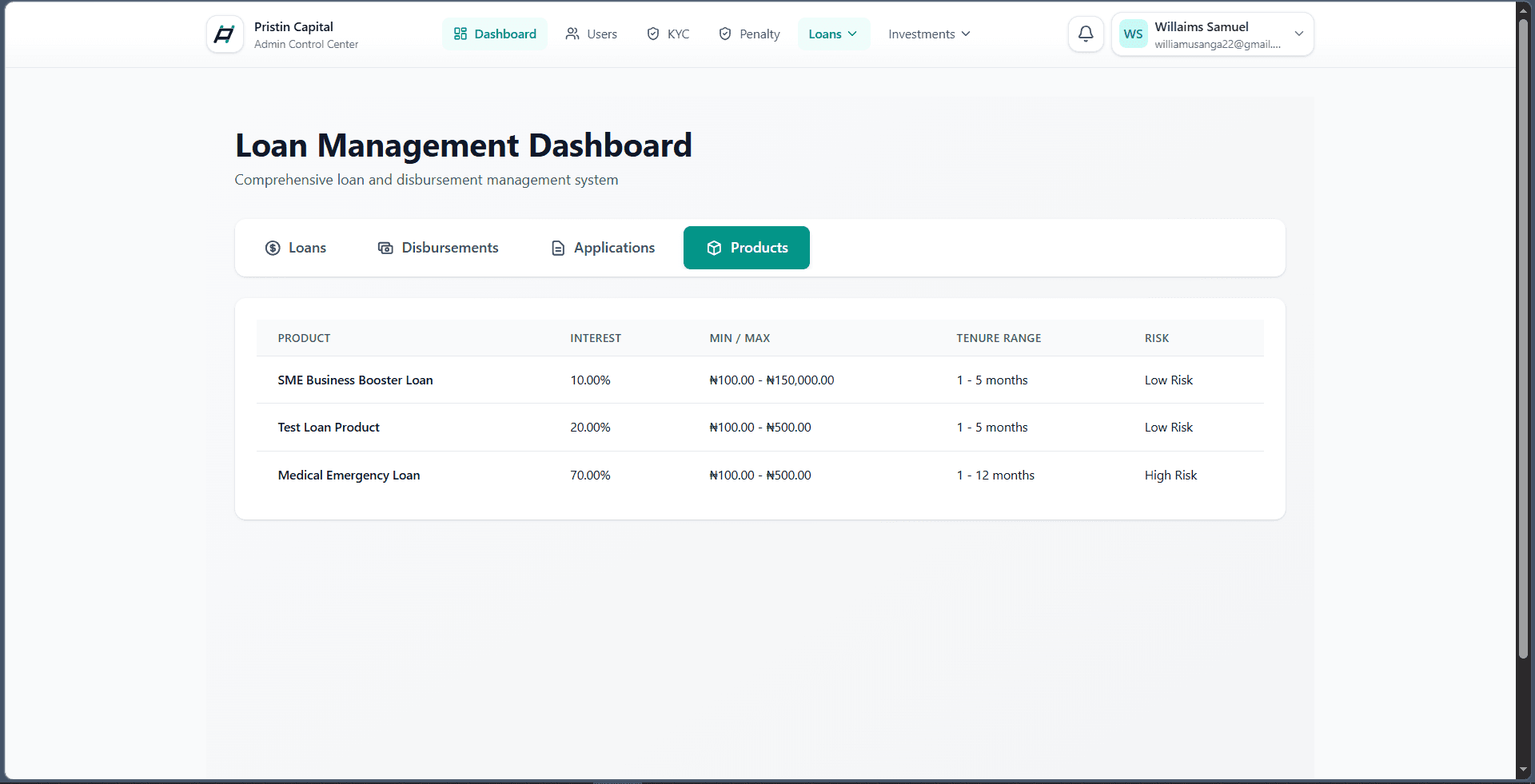Click the Products box icon
1535x784 pixels.
[714, 248]
